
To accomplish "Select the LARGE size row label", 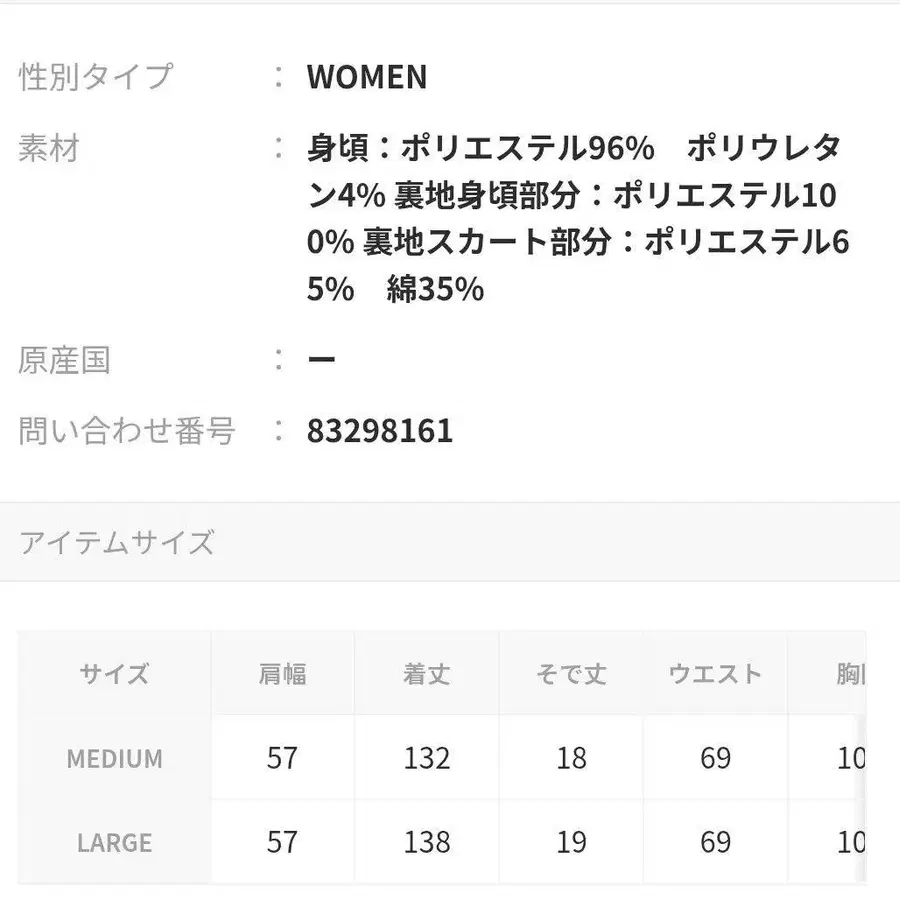I will [115, 842].
